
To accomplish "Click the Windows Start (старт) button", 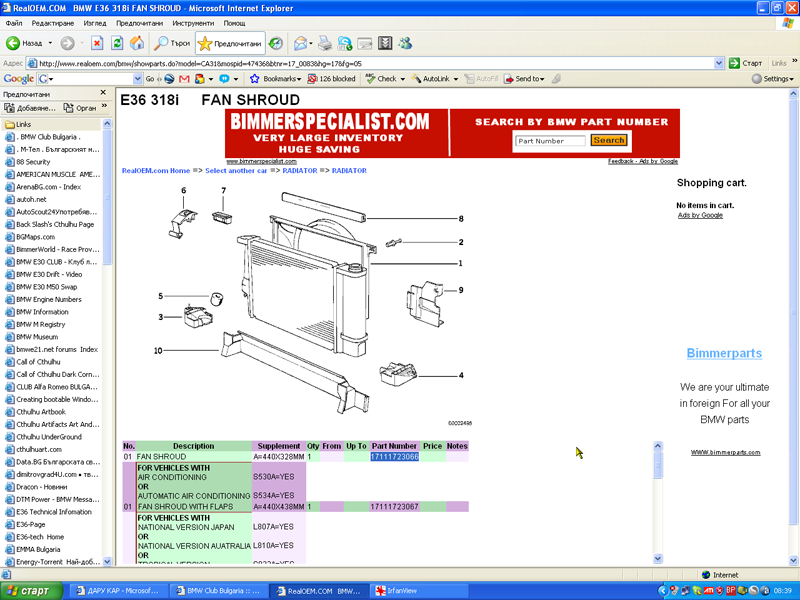I will click(x=31, y=591).
